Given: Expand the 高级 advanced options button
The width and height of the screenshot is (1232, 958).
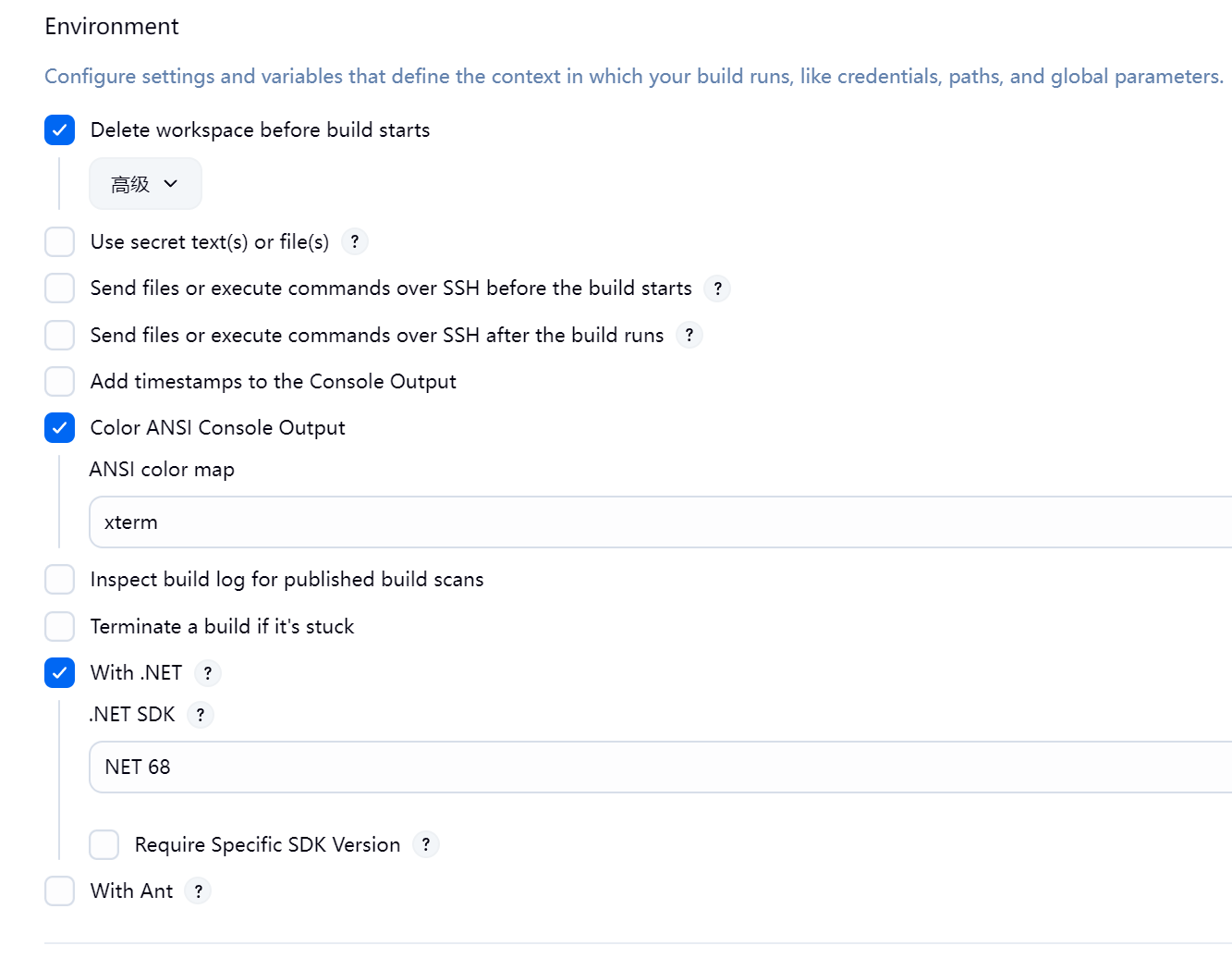Looking at the screenshot, I should click(x=145, y=184).
